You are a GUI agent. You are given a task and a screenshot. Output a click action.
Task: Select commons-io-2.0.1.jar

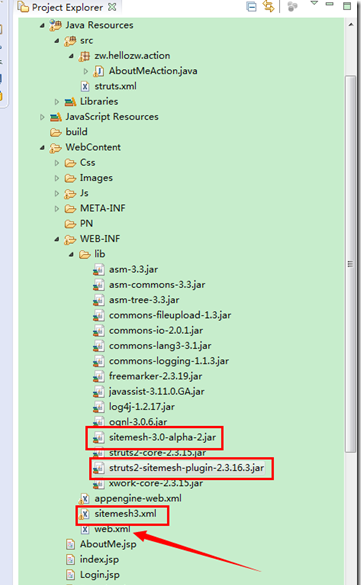coord(156,331)
